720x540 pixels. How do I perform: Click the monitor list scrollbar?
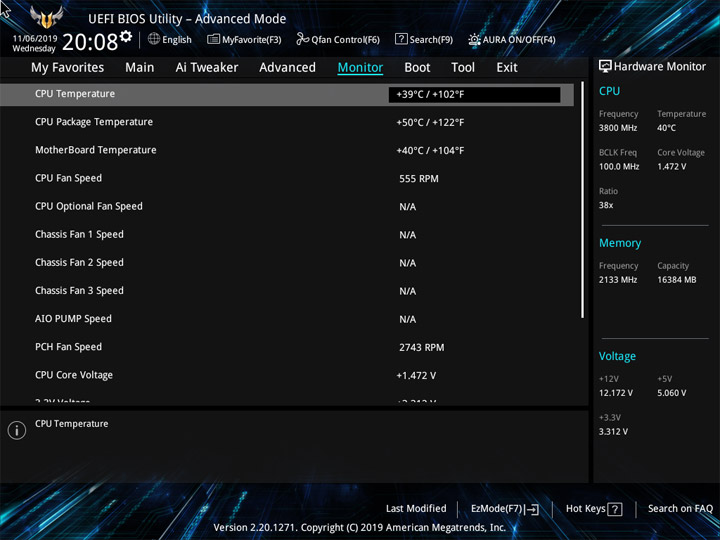pyautogui.click(x=582, y=200)
